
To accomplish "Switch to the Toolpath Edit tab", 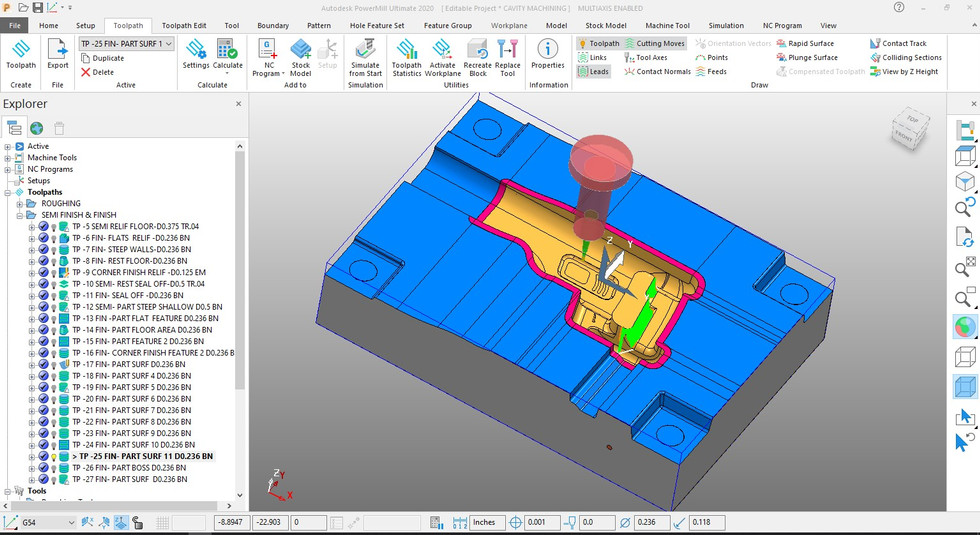I will click(x=184, y=26).
